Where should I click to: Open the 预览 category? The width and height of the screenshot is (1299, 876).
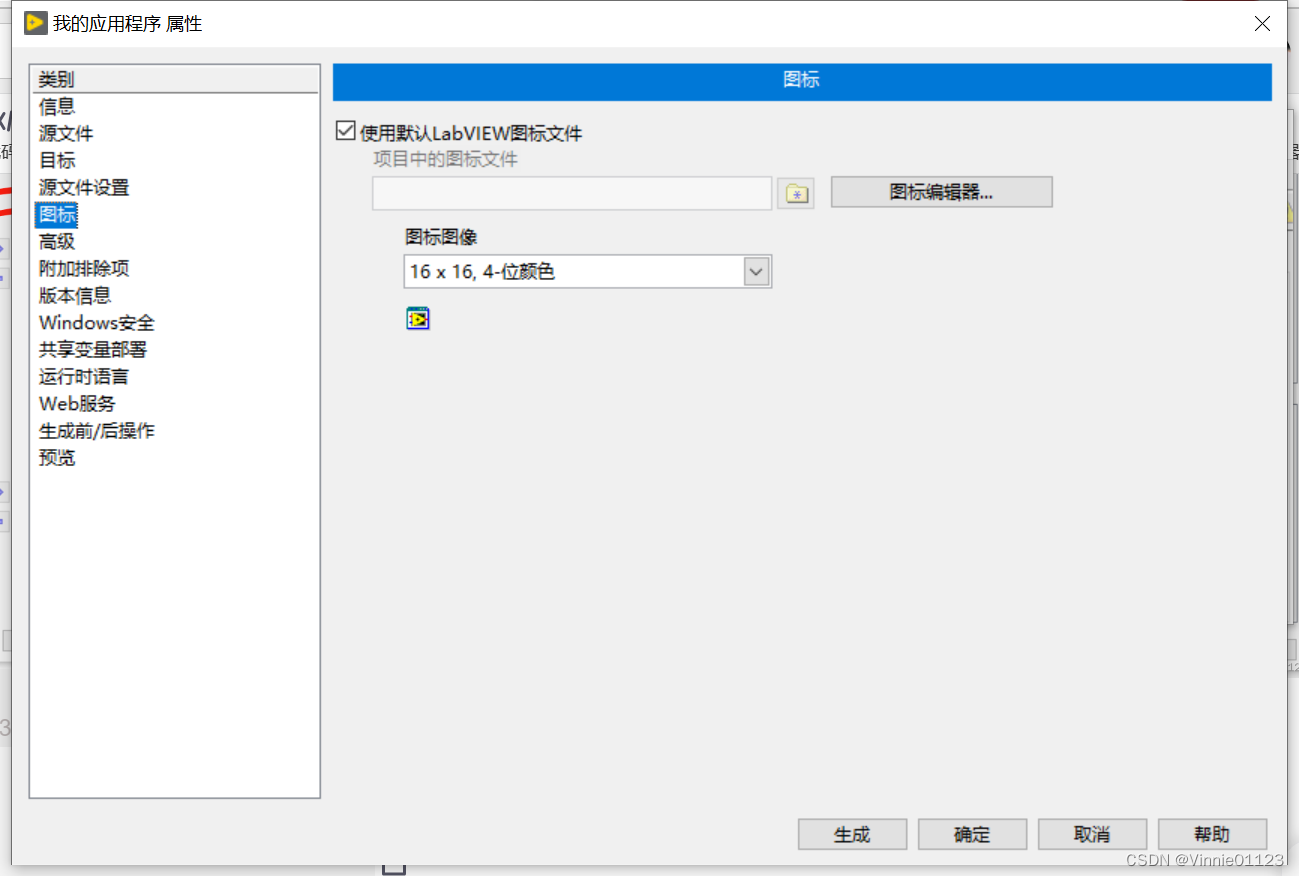pyautogui.click(x=57, y=457)
